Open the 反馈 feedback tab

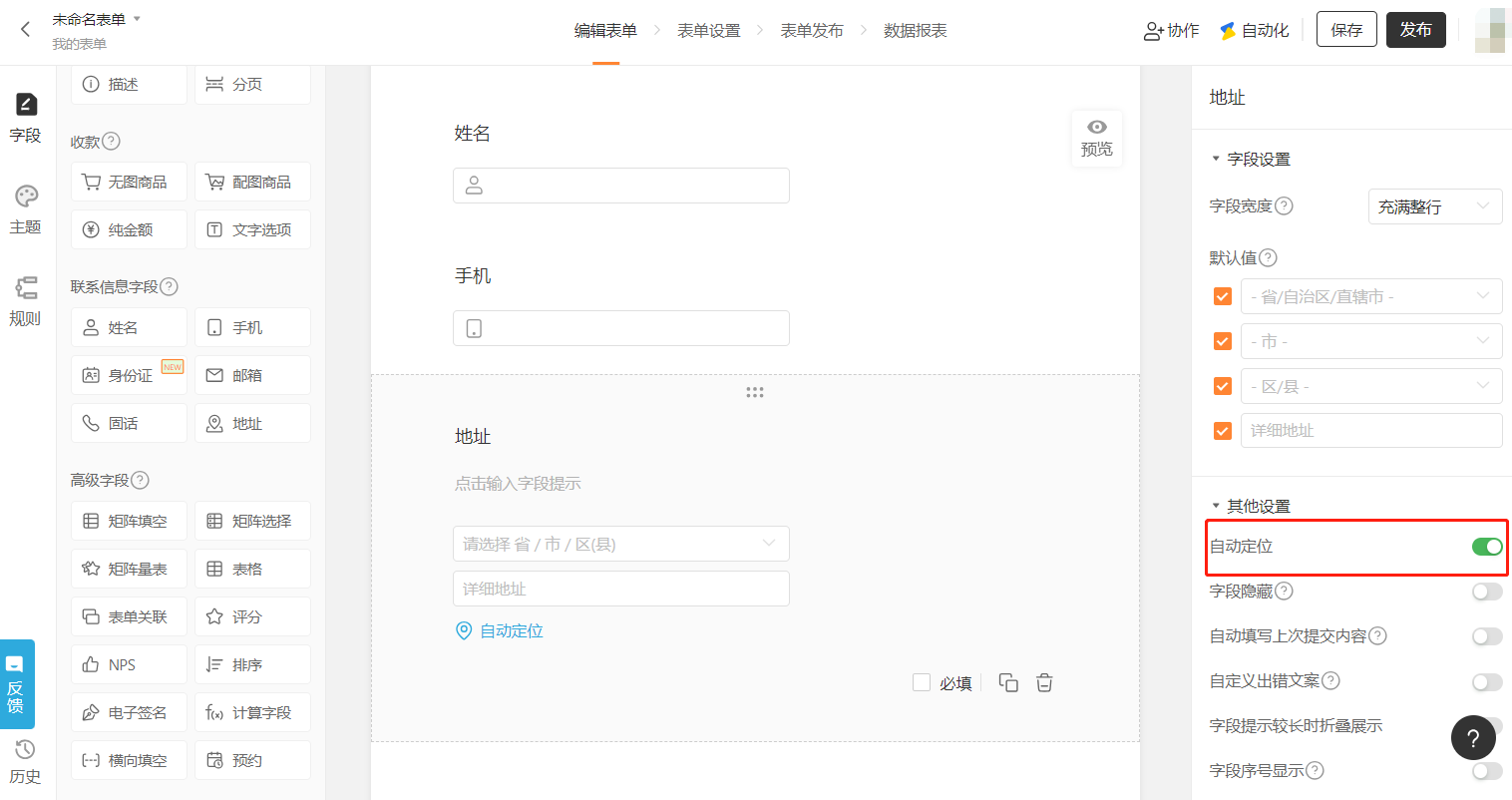17,684
